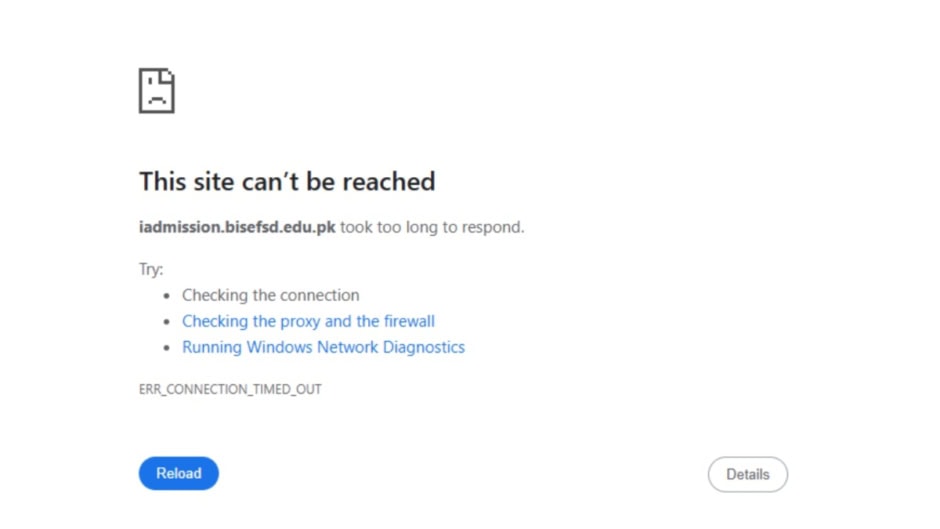This screenshot has width=940, height=529.
Task: Click 'This site' at the heading start
Action: coord(175,182)
